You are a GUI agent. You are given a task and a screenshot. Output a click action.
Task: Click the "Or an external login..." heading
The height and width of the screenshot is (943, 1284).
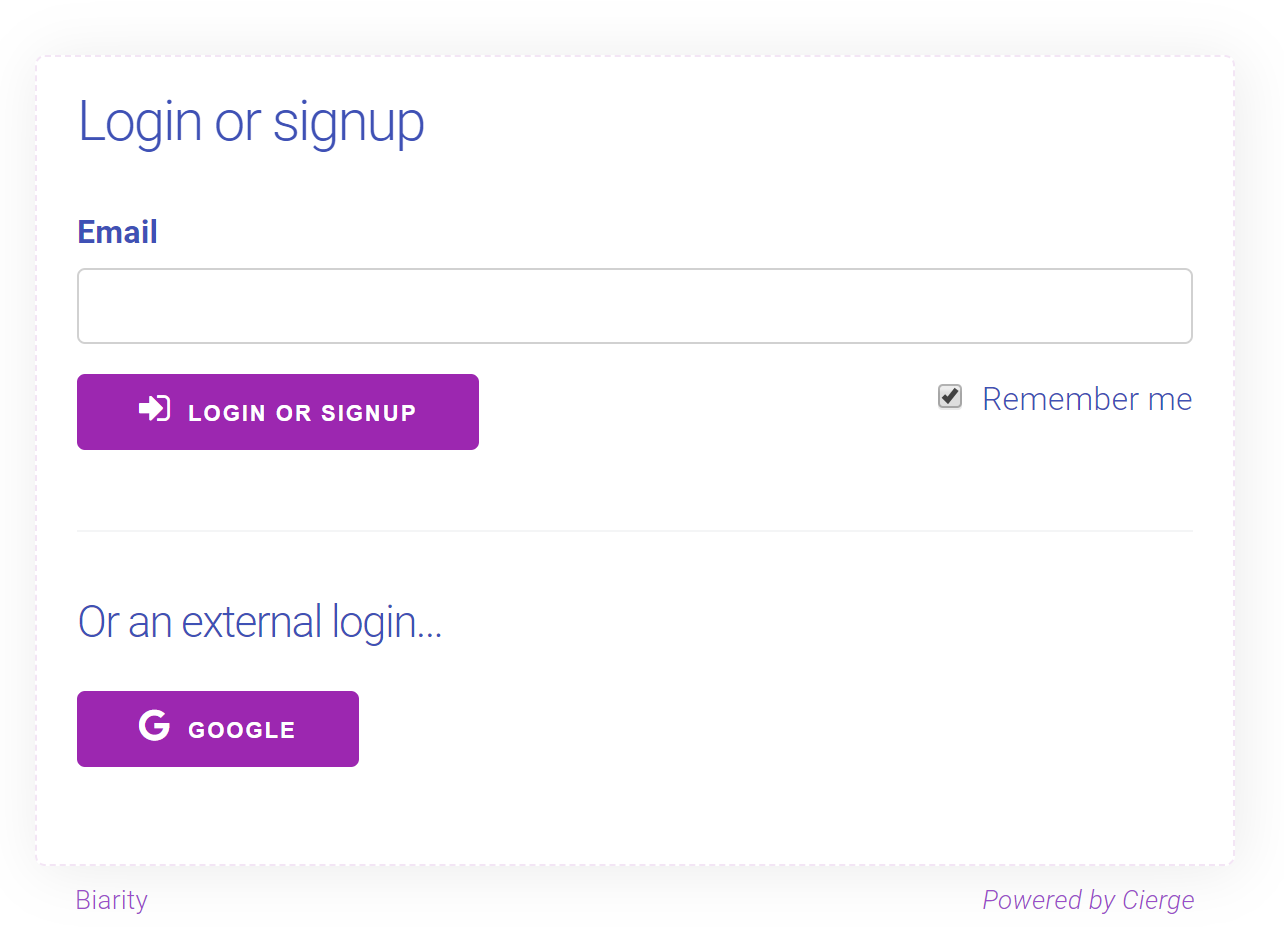pyautogui.click(x=260, y=622)
